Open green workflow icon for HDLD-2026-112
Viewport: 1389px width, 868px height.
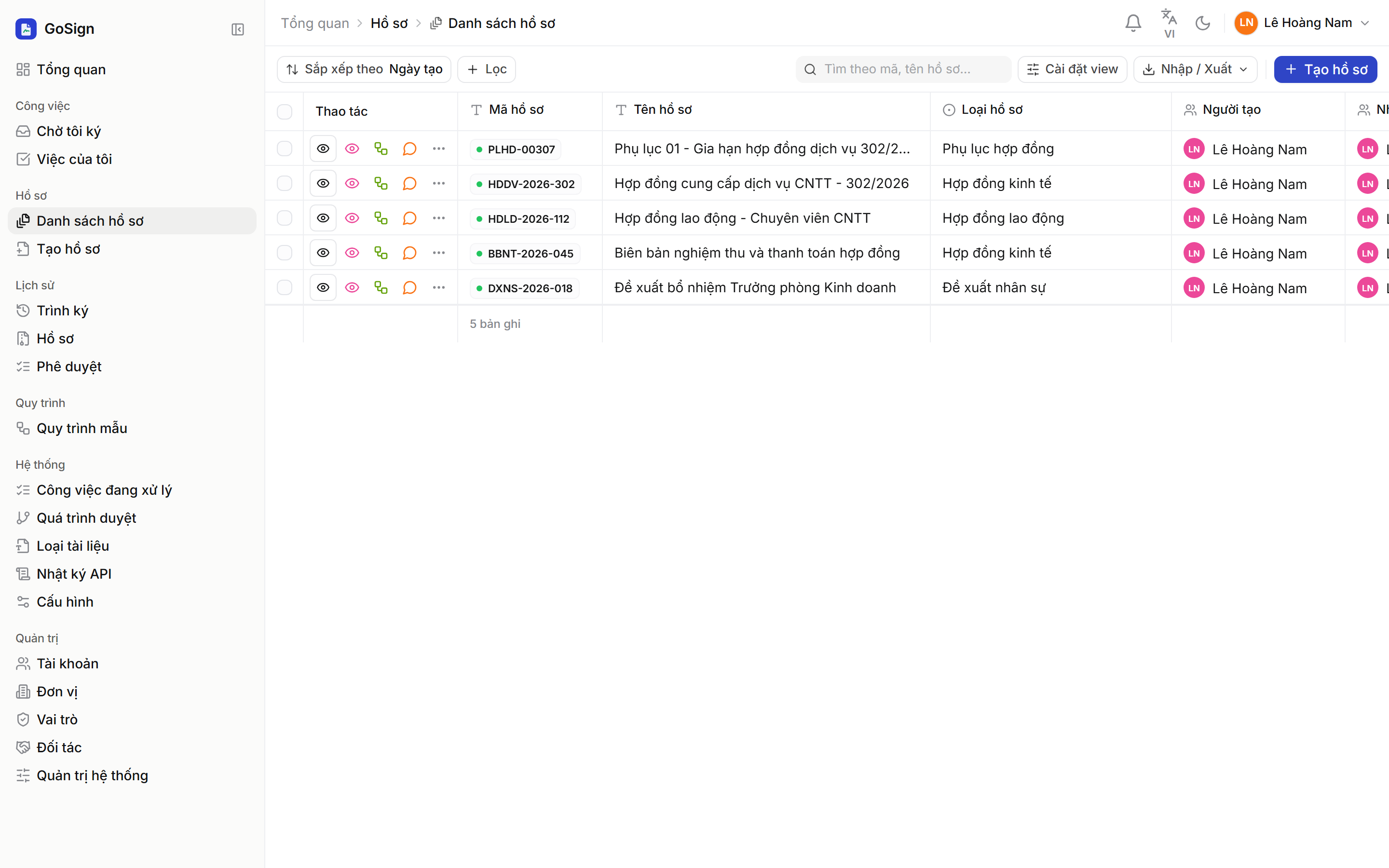[381, 218]
